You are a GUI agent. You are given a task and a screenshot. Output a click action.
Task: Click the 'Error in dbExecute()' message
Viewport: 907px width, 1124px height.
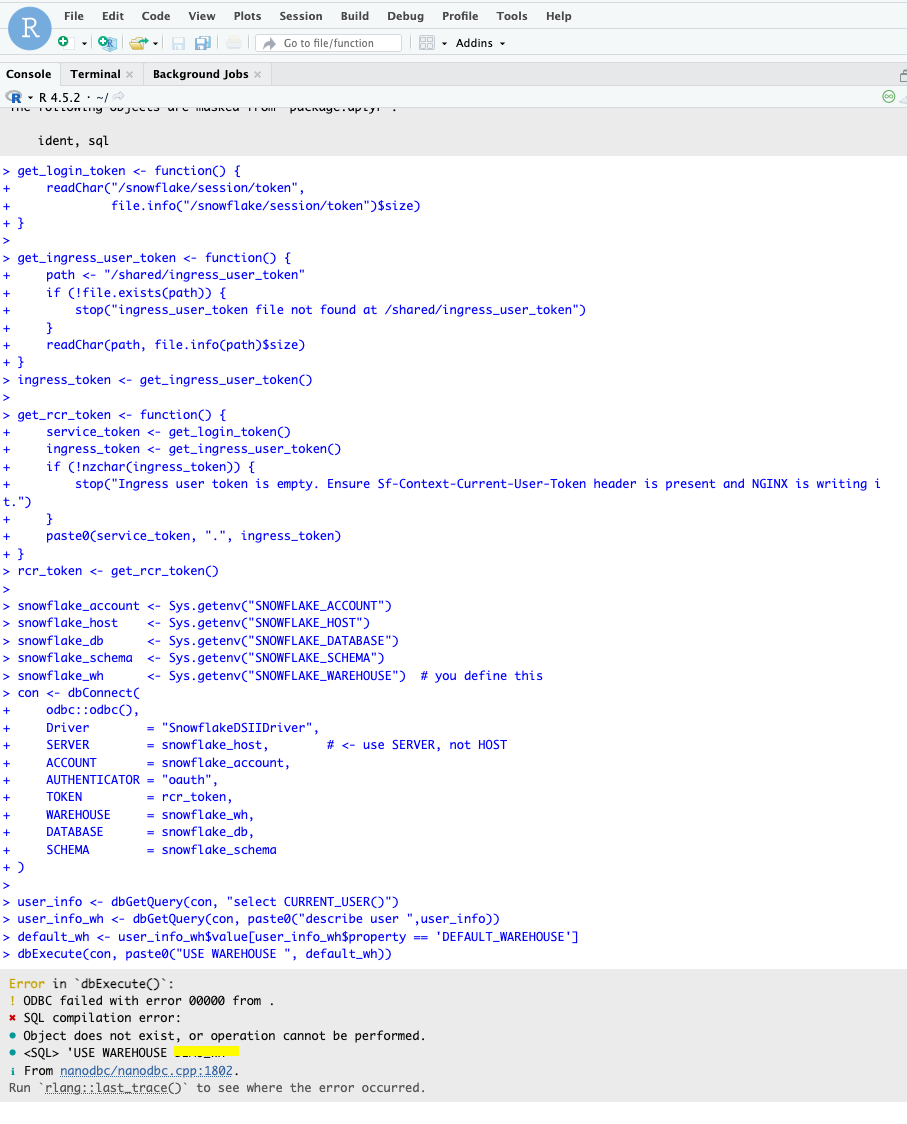point(91,984)
